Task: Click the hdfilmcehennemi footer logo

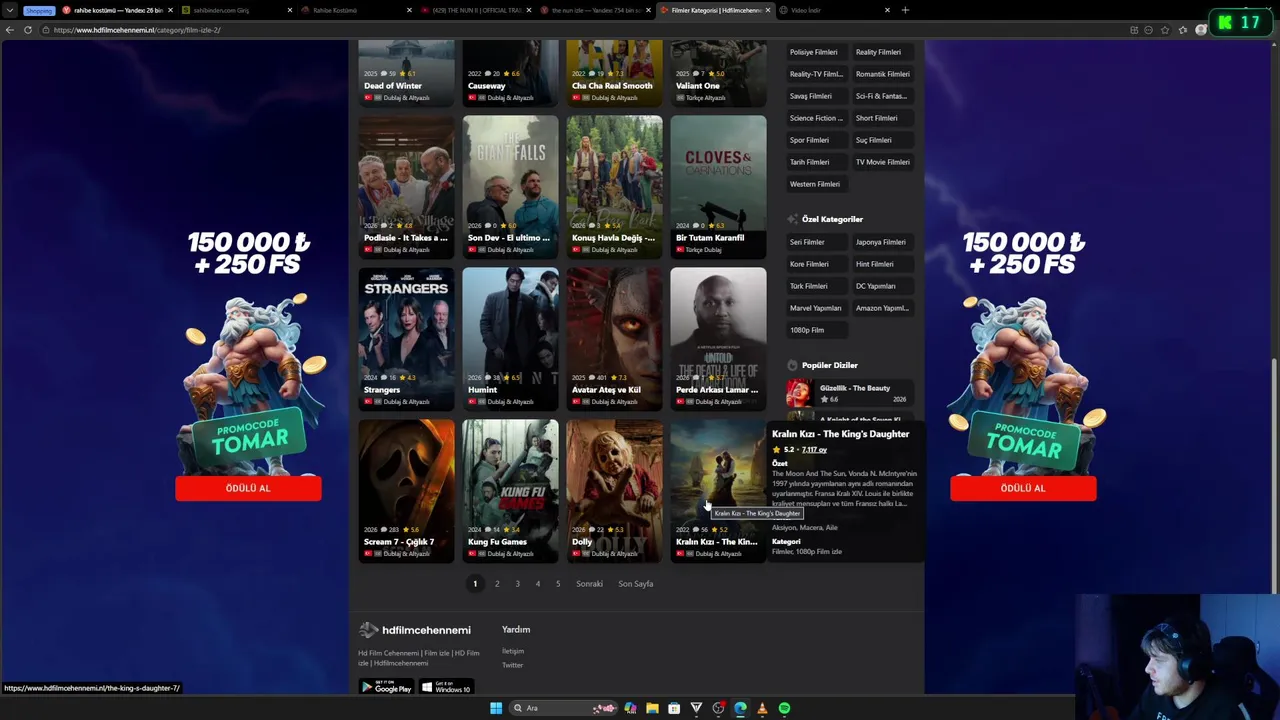Action: click(x=415, y=630)
